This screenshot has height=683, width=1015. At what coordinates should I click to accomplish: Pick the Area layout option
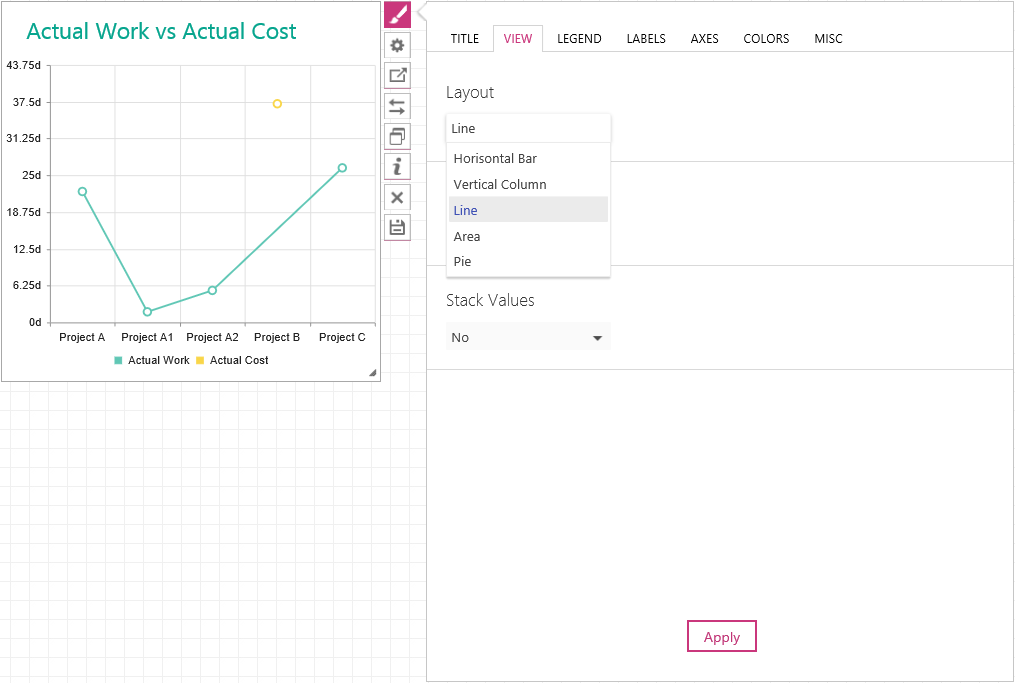click(528, 236)
